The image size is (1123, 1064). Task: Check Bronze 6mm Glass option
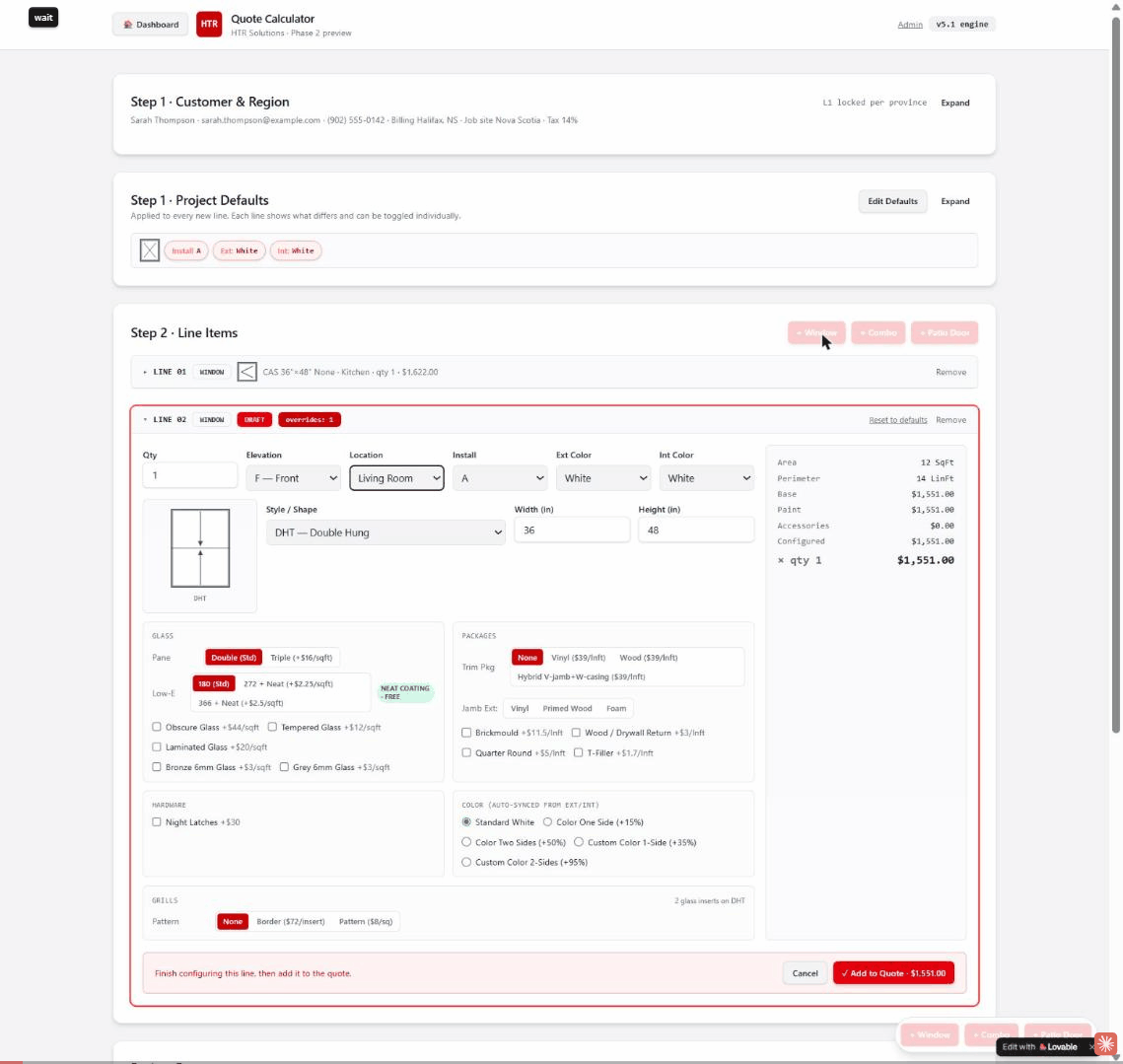pyautogui.click(x=156, y=766)
